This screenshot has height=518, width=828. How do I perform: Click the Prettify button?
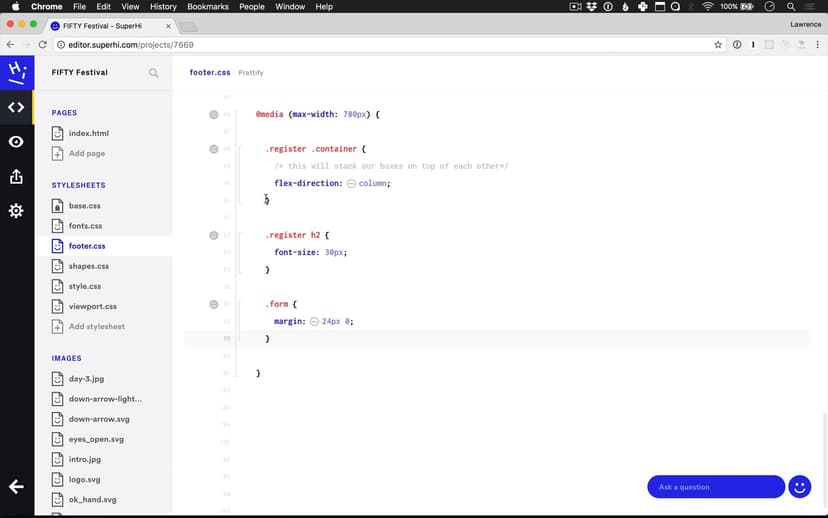coord(251,73)
